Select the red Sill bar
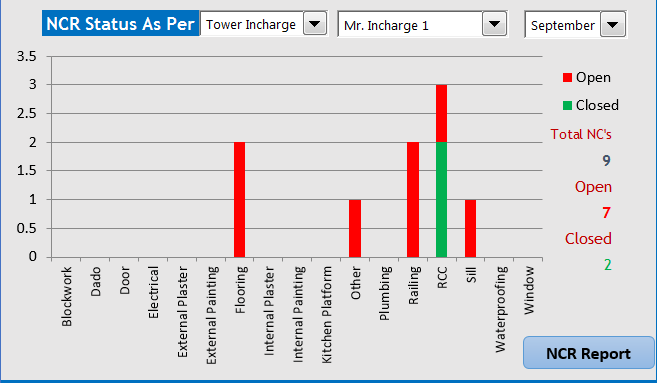This screenshot has width=657, height=383. tap(470, 228)
